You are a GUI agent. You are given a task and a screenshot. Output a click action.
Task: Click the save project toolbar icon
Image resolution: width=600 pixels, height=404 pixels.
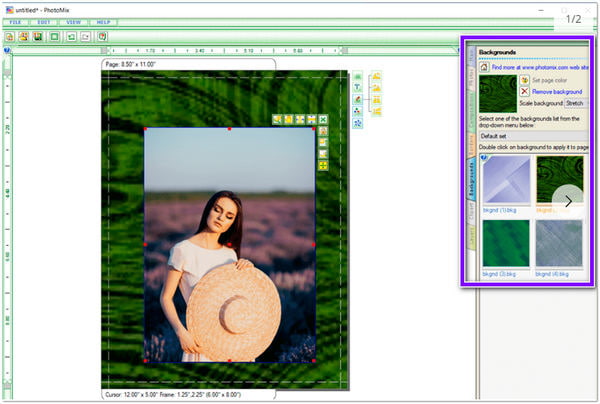tap(38, 37)
